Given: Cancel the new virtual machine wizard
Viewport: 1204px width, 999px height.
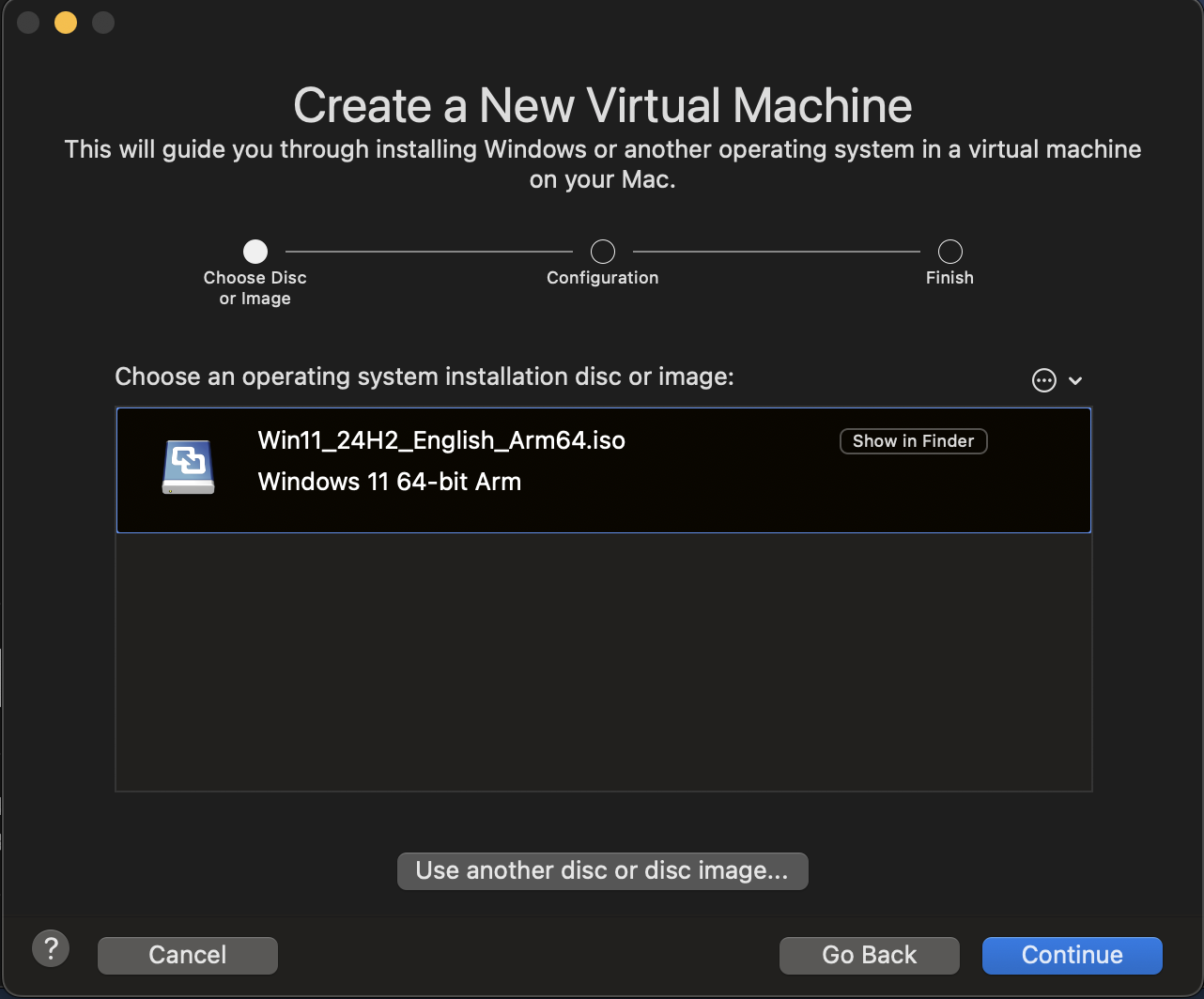Looking at the screenshot, I should 188,955.
